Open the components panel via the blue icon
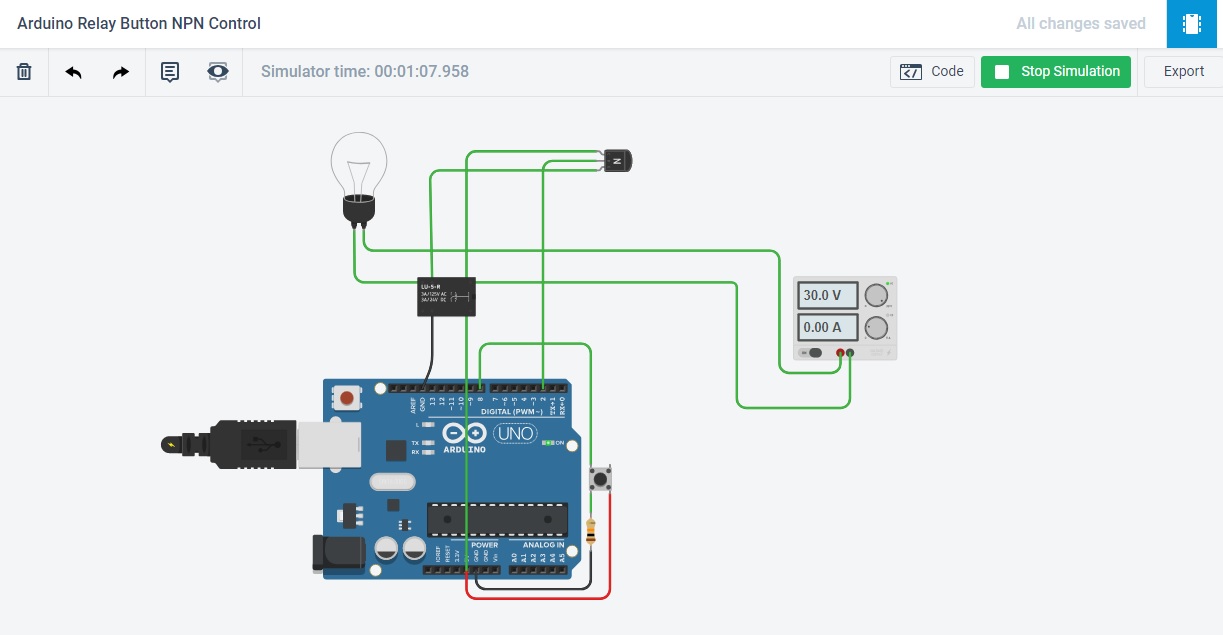1223x635 pixels. [x=1191, y=23]
